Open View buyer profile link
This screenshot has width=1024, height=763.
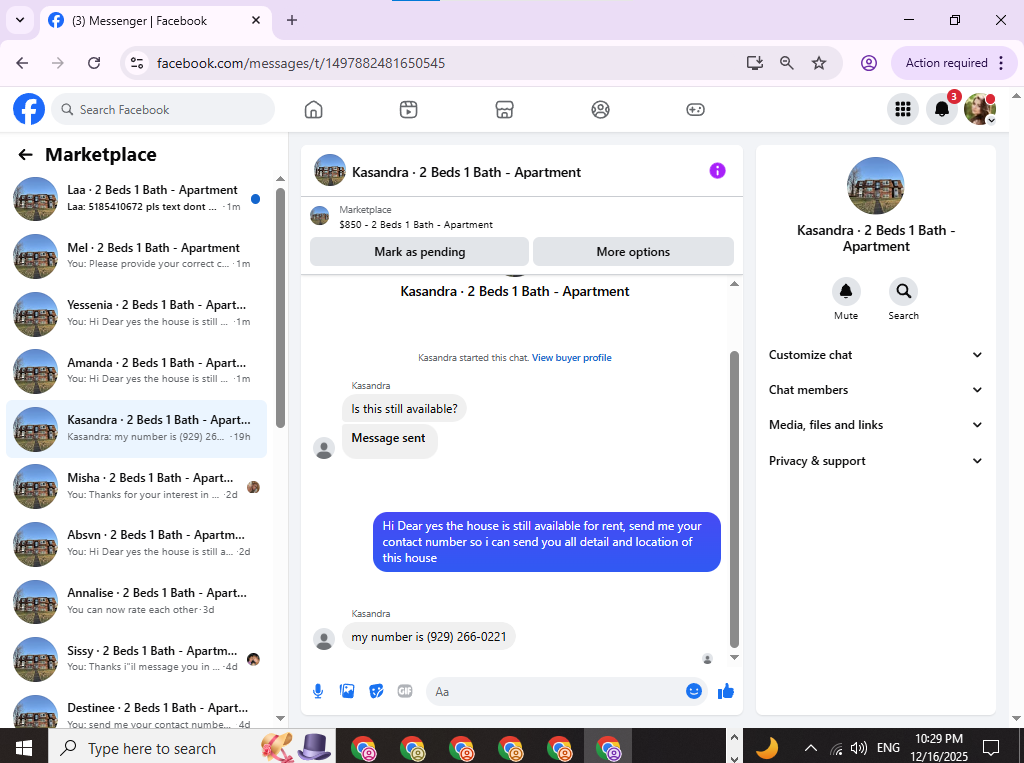point(571,358)
